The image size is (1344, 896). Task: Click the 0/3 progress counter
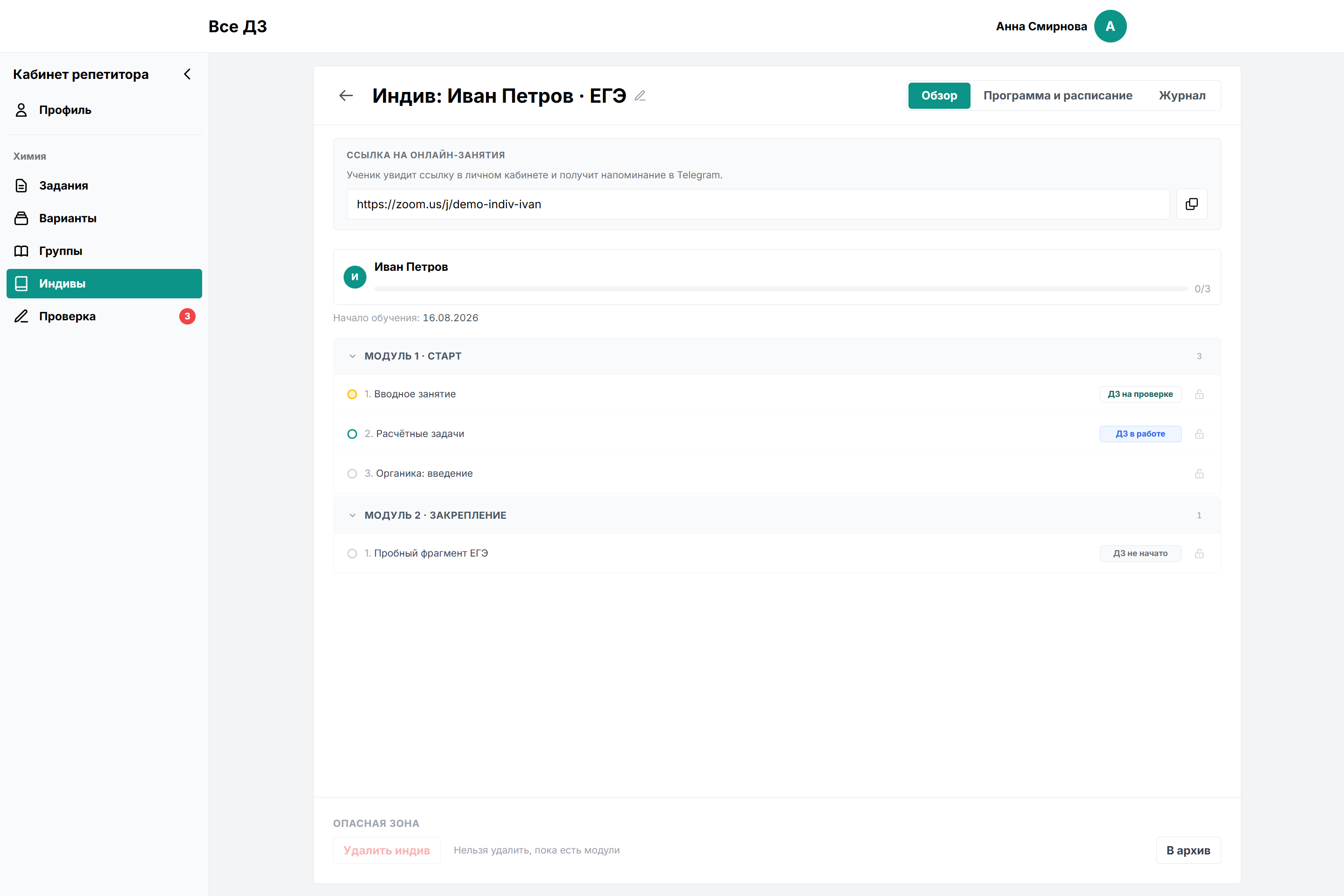coord(1203,289)
